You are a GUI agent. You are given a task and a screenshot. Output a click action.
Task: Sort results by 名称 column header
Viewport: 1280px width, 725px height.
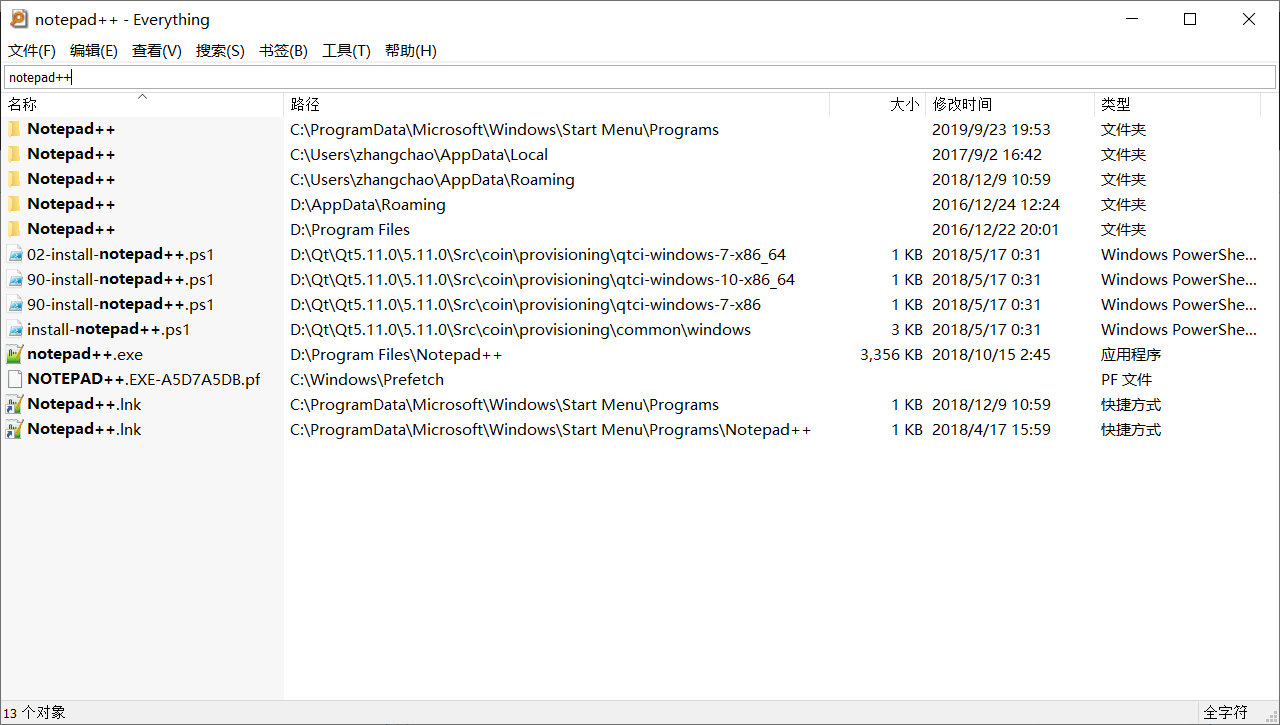tap(142, 104)
